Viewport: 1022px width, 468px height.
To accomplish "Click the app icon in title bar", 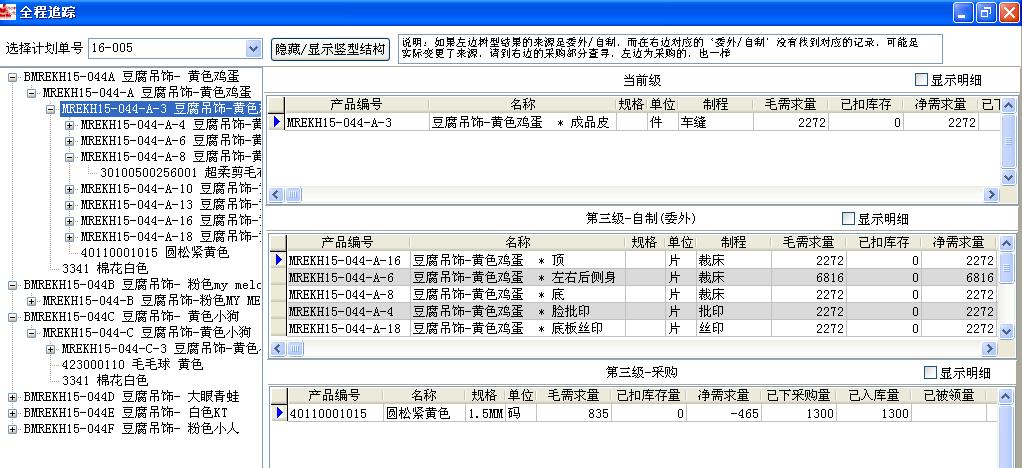I will point(9,11).
